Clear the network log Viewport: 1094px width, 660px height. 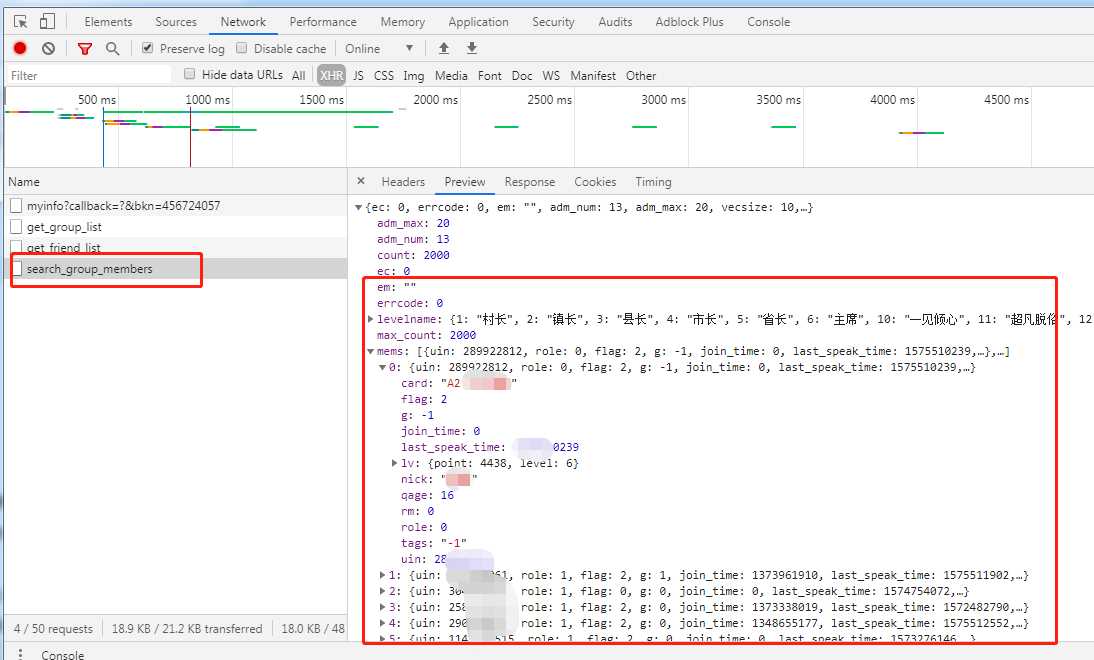[x=48, y=48]
